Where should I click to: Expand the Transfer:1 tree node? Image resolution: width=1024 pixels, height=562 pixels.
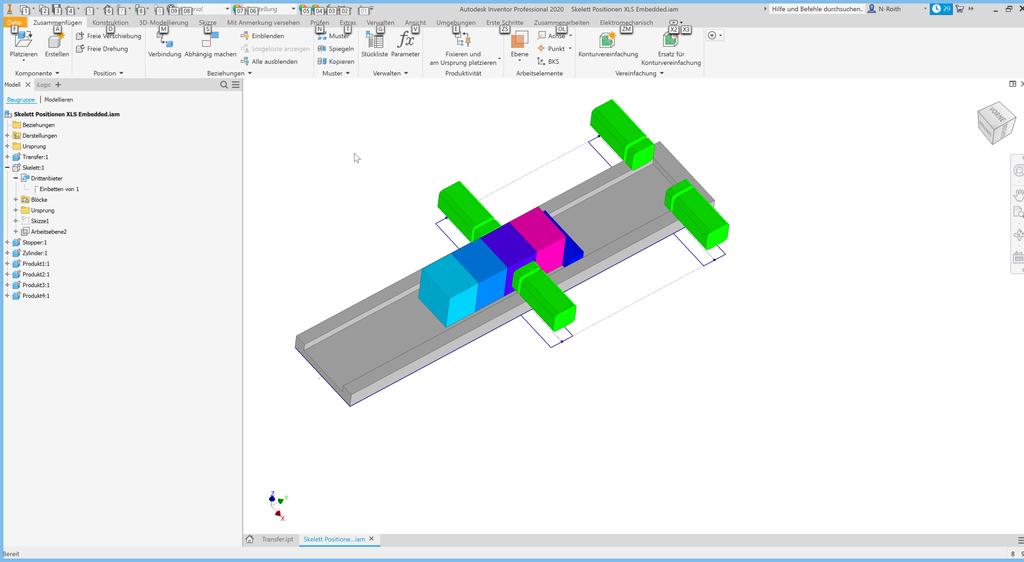coord(7,157)
